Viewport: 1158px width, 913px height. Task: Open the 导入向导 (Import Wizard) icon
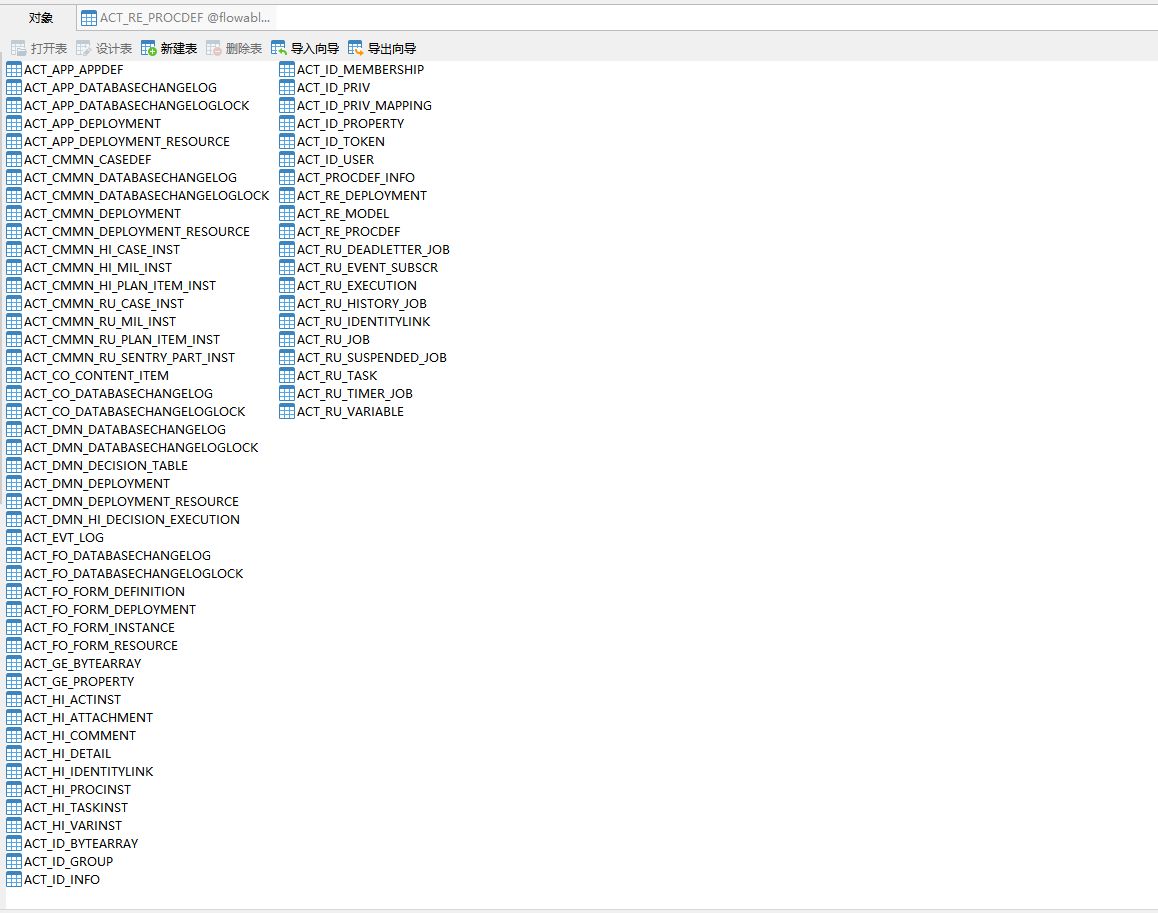click(279, 48)
